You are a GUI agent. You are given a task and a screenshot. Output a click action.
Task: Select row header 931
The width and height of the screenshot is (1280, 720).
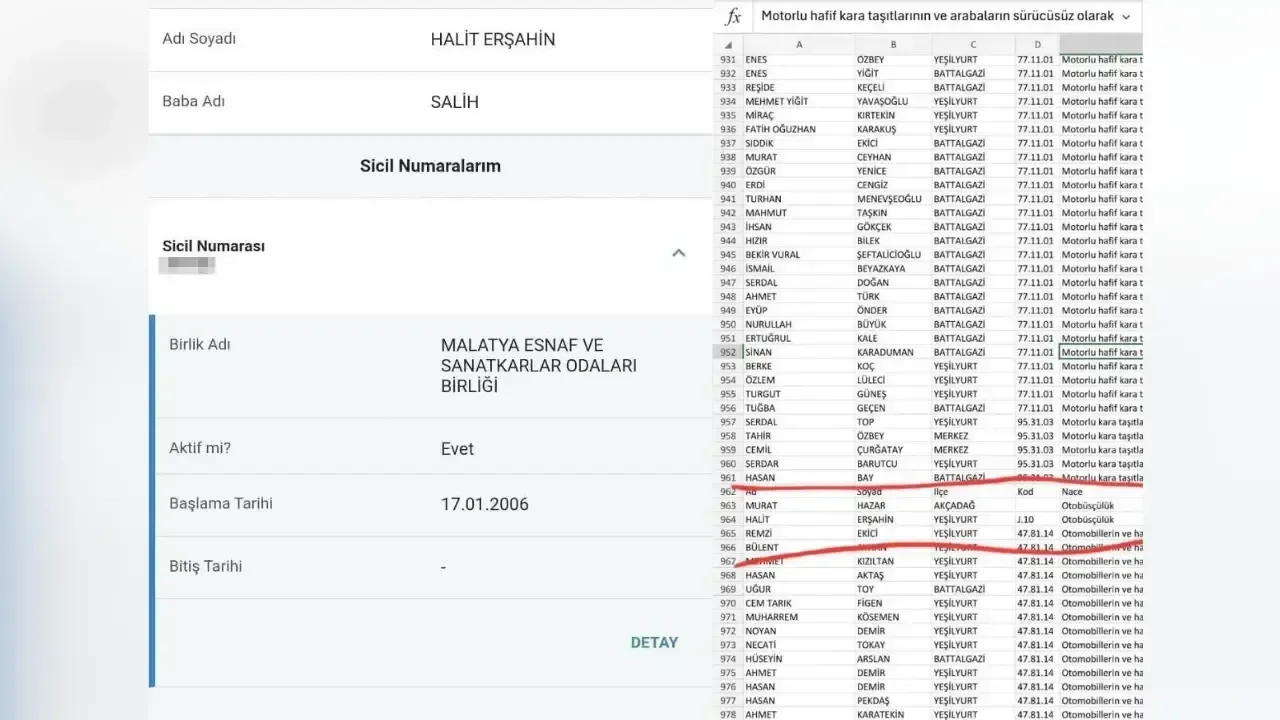tap(727, 60)
